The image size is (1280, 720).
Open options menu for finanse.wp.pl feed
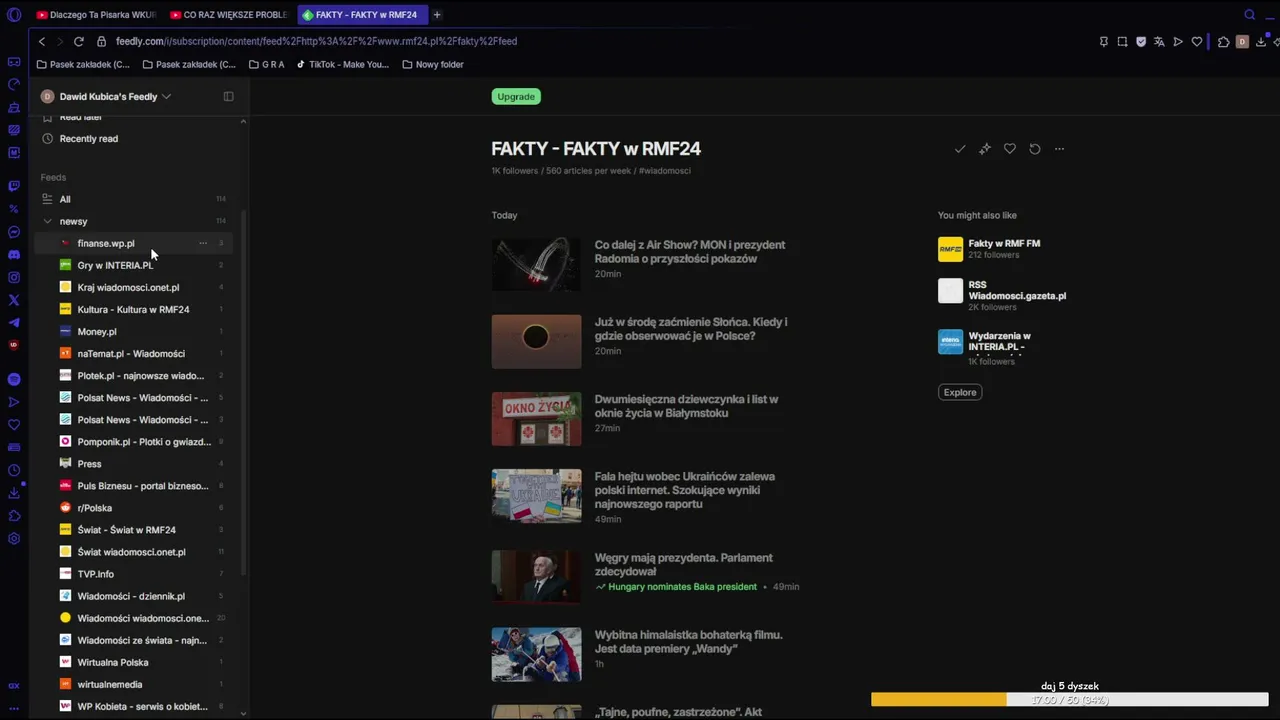tap(203, 243)
